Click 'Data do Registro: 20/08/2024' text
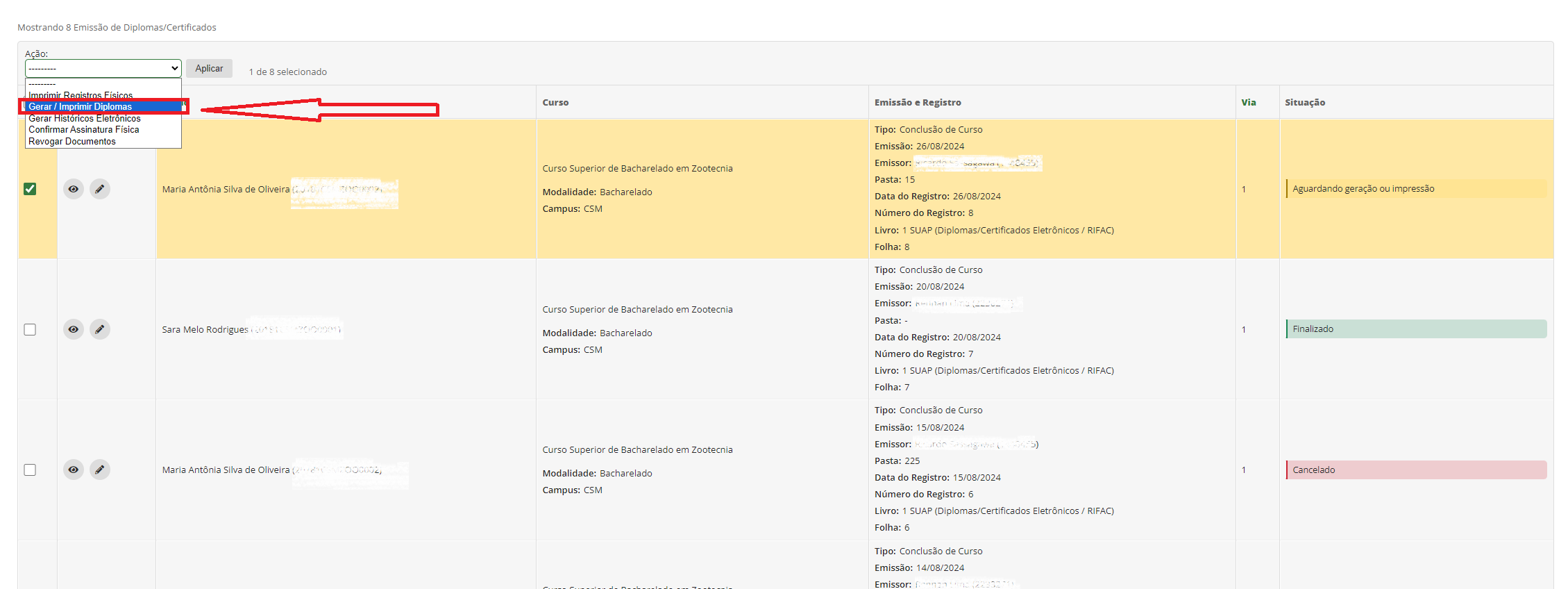This screenshot has width=1568, height=589. (938, 337)
